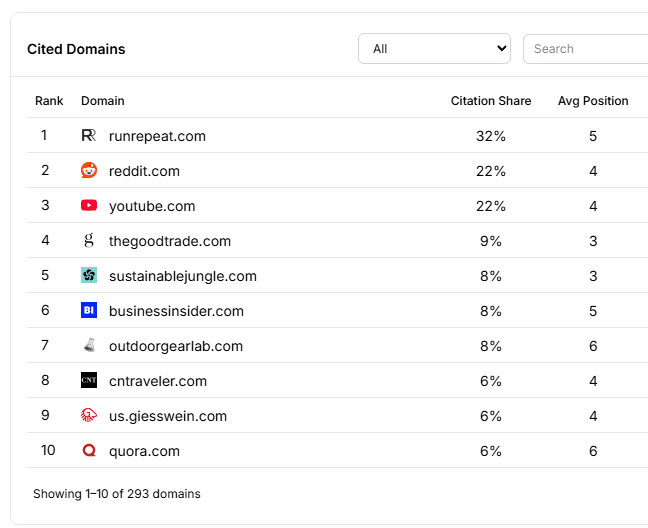Click the runrepeat.com favicon
This screenshot has width=648, height=528.
pyautogui.click(x=89, y=136)
